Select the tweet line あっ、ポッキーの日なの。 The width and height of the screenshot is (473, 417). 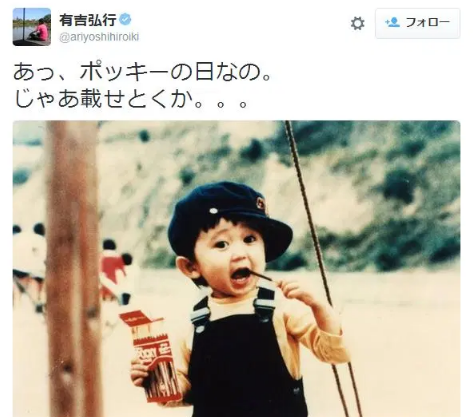click(142, 72)
